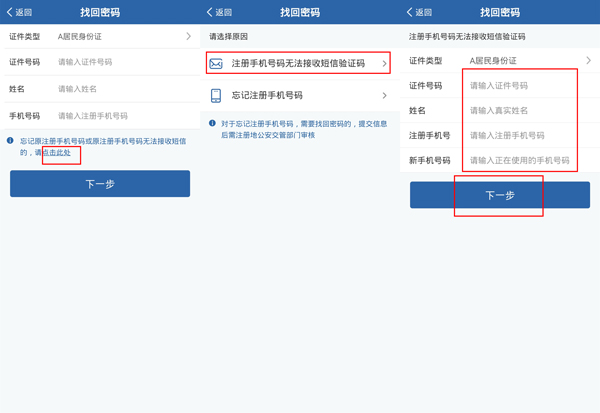The width and height of the screenshot is (600, 413).
Task: Click the info icon in the left screen note
Action: click(x=11, y=141)
